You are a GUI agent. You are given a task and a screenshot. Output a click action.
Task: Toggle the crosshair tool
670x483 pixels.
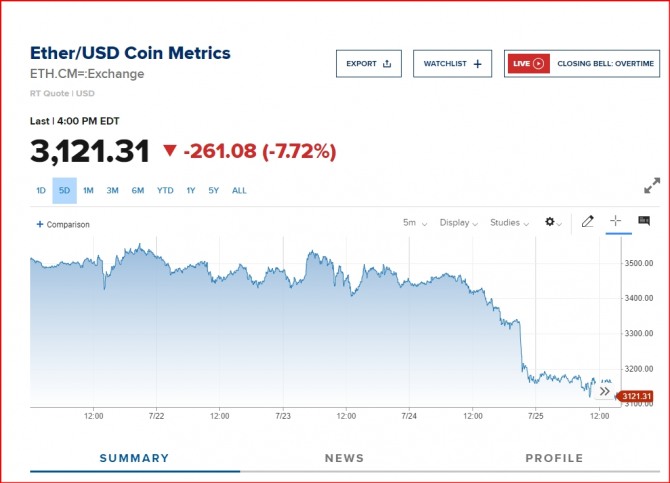(616, 222)
